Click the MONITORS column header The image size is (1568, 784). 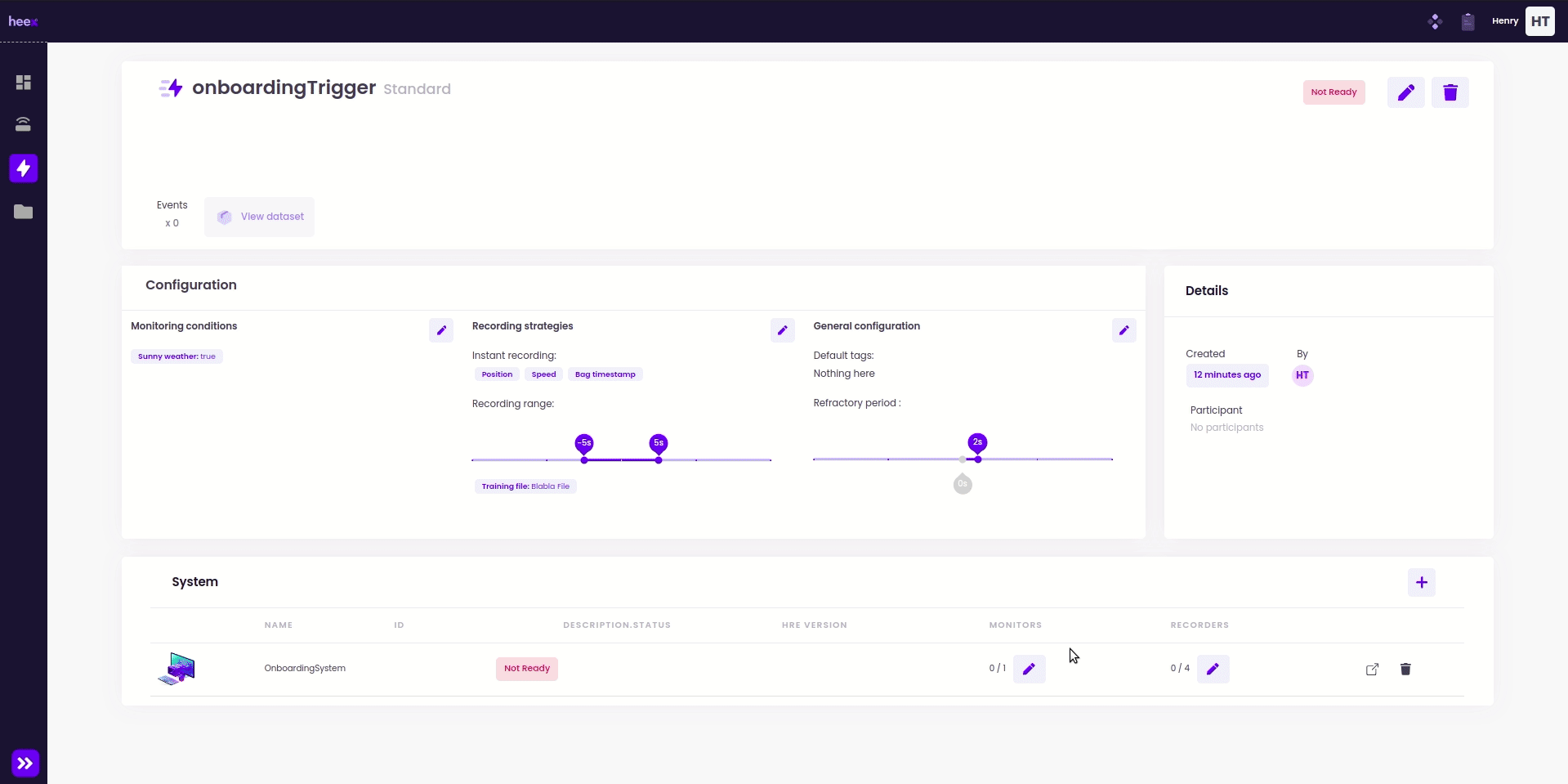pos(1016,625)
